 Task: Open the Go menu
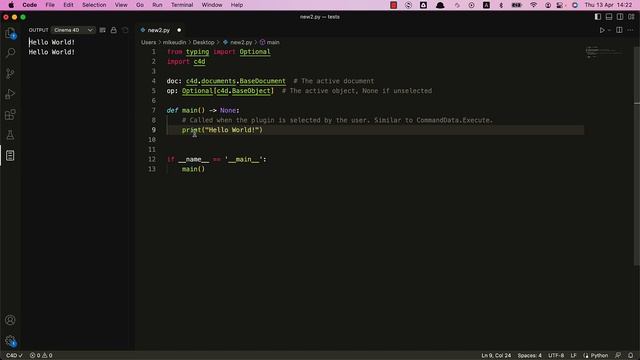coord(140,5)
